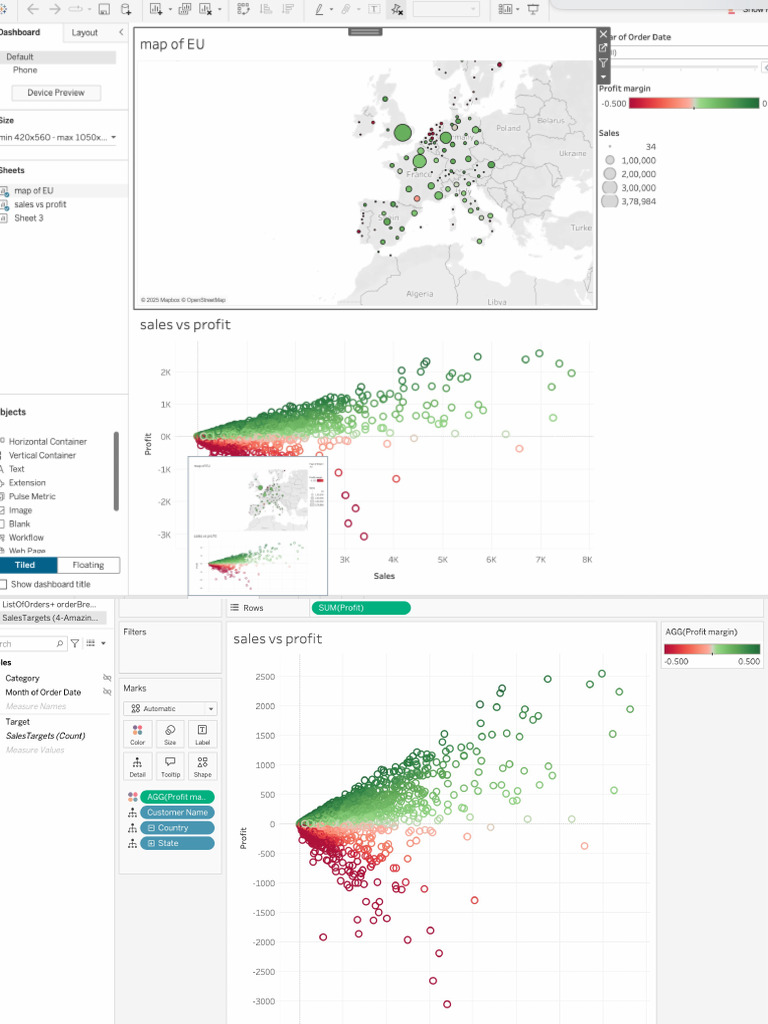The image size is (768, 1024).
Task: Select the SalesTargets data source
Action: pyautogui.click(x=51, y=617)
